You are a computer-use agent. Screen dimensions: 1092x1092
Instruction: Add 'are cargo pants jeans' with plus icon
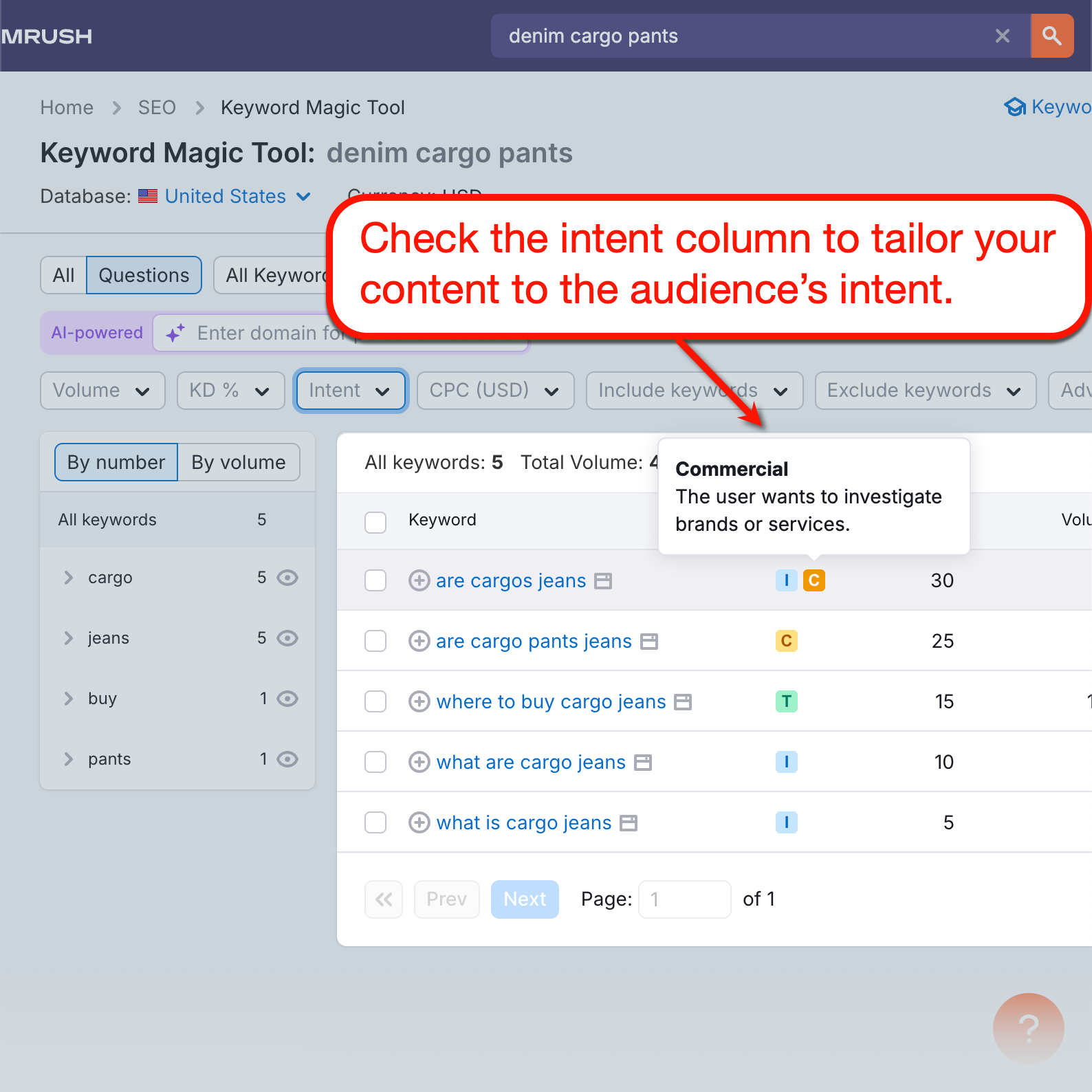point(419,641)
